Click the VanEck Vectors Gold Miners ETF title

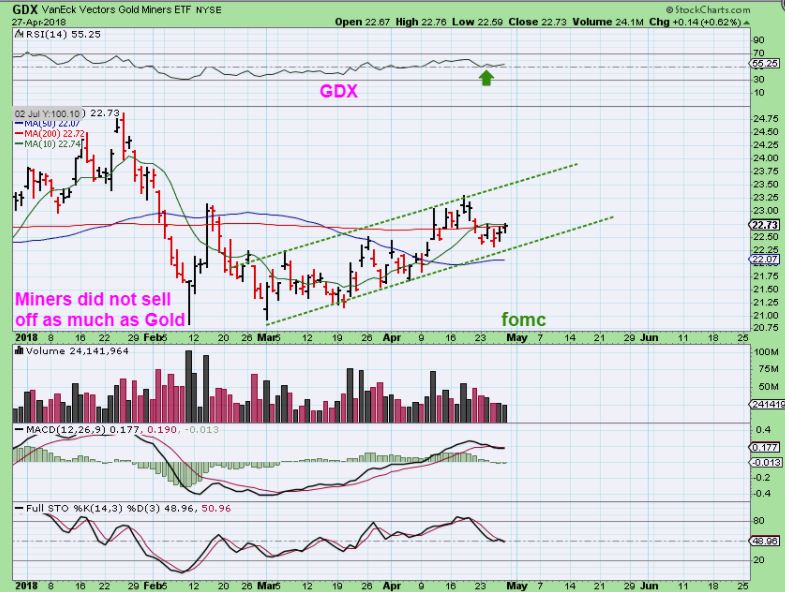[x=116, y=10]
